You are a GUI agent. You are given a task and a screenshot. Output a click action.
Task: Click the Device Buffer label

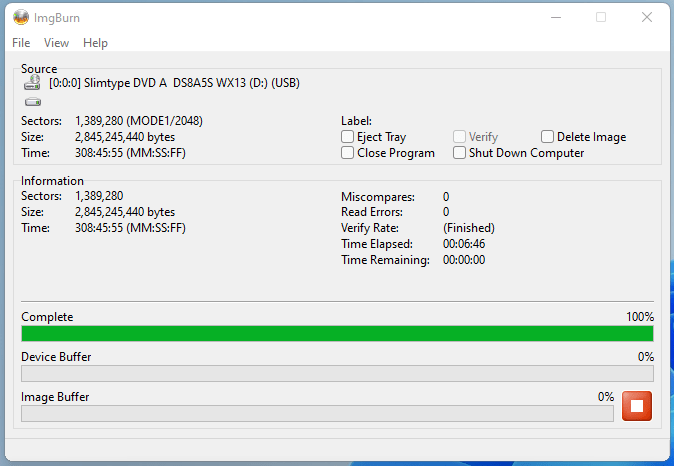click(56, 357)
